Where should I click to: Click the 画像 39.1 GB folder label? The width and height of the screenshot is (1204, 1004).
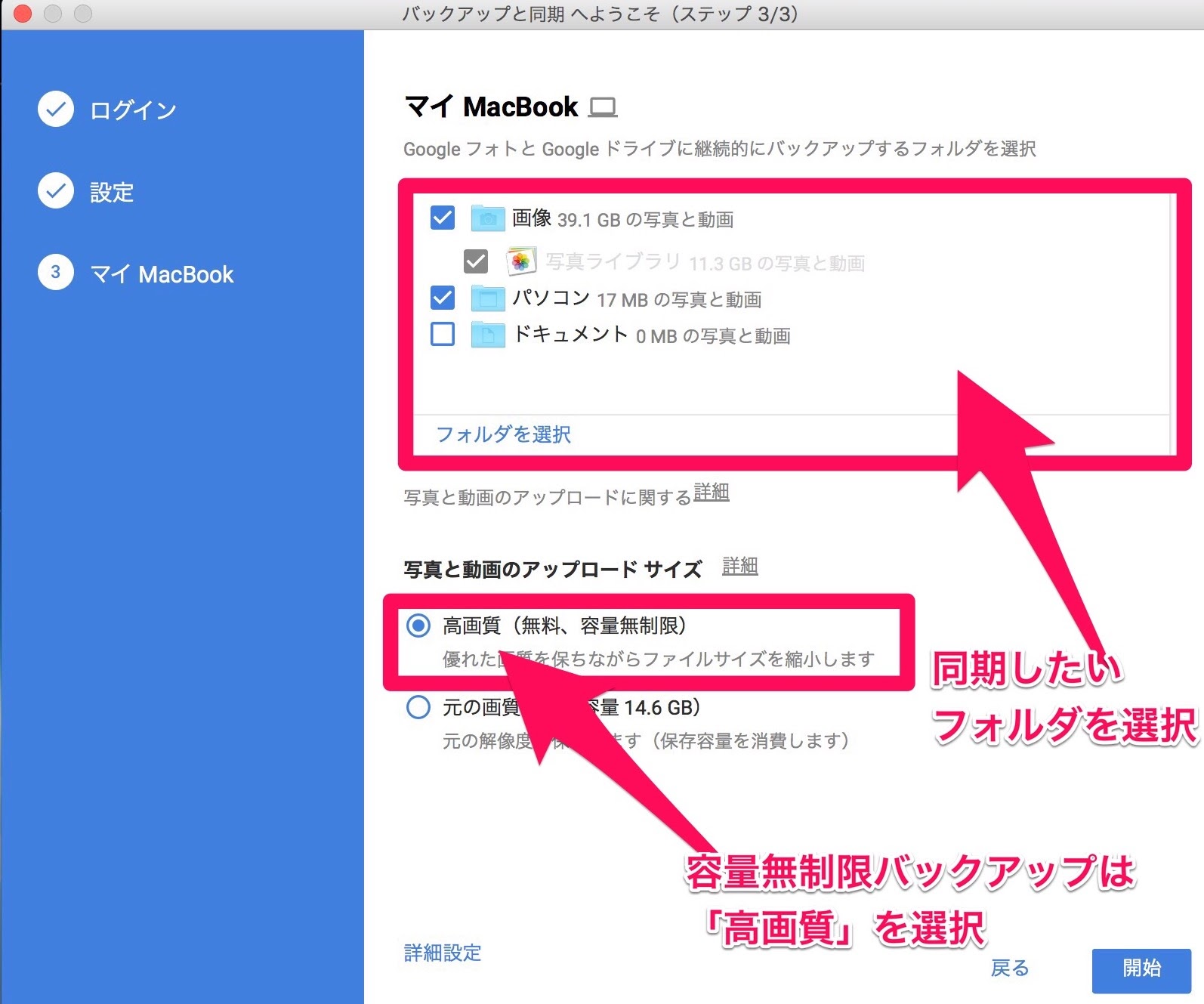tap(623, 219)
